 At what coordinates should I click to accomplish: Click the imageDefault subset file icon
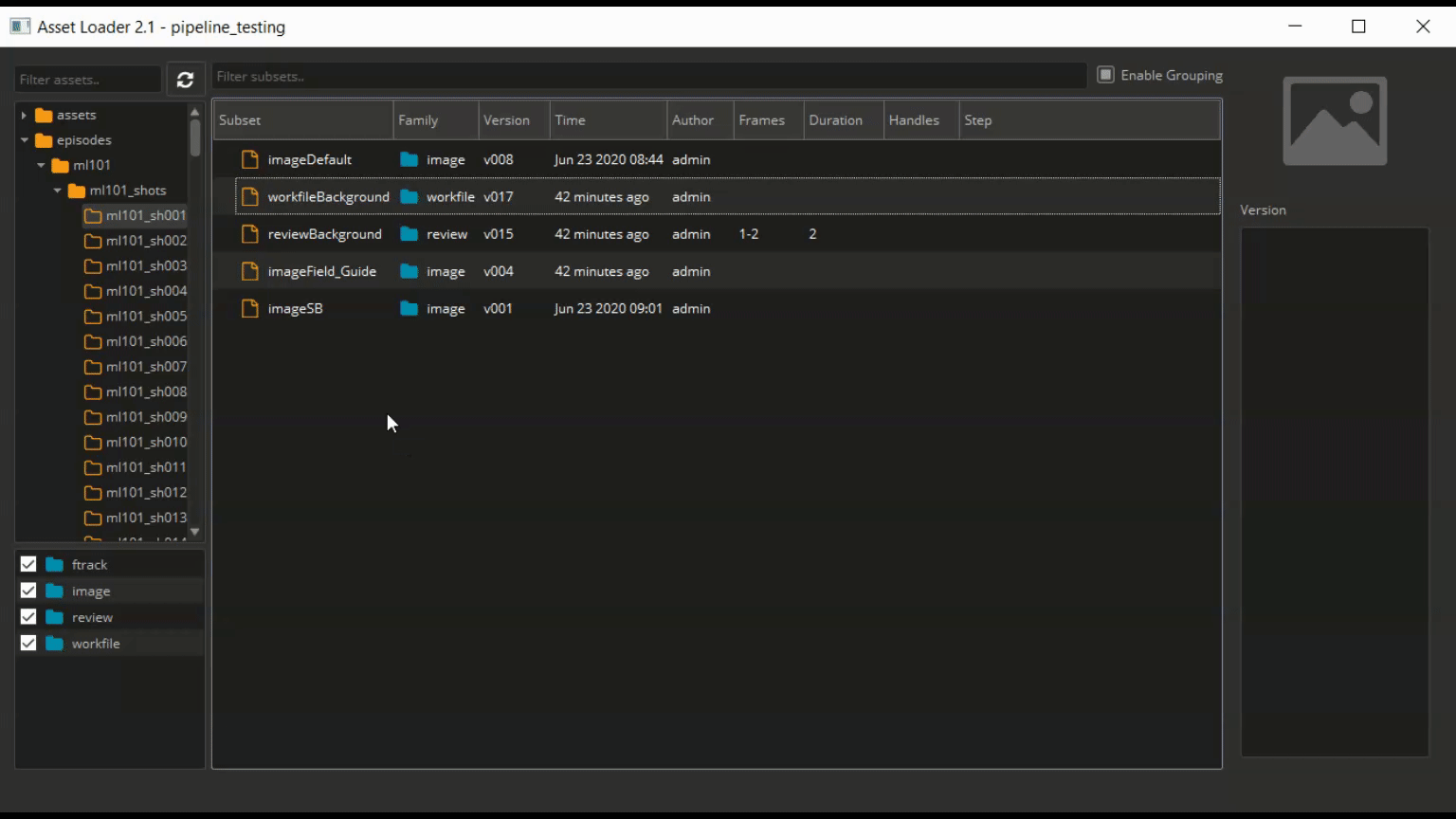(250, 159)
